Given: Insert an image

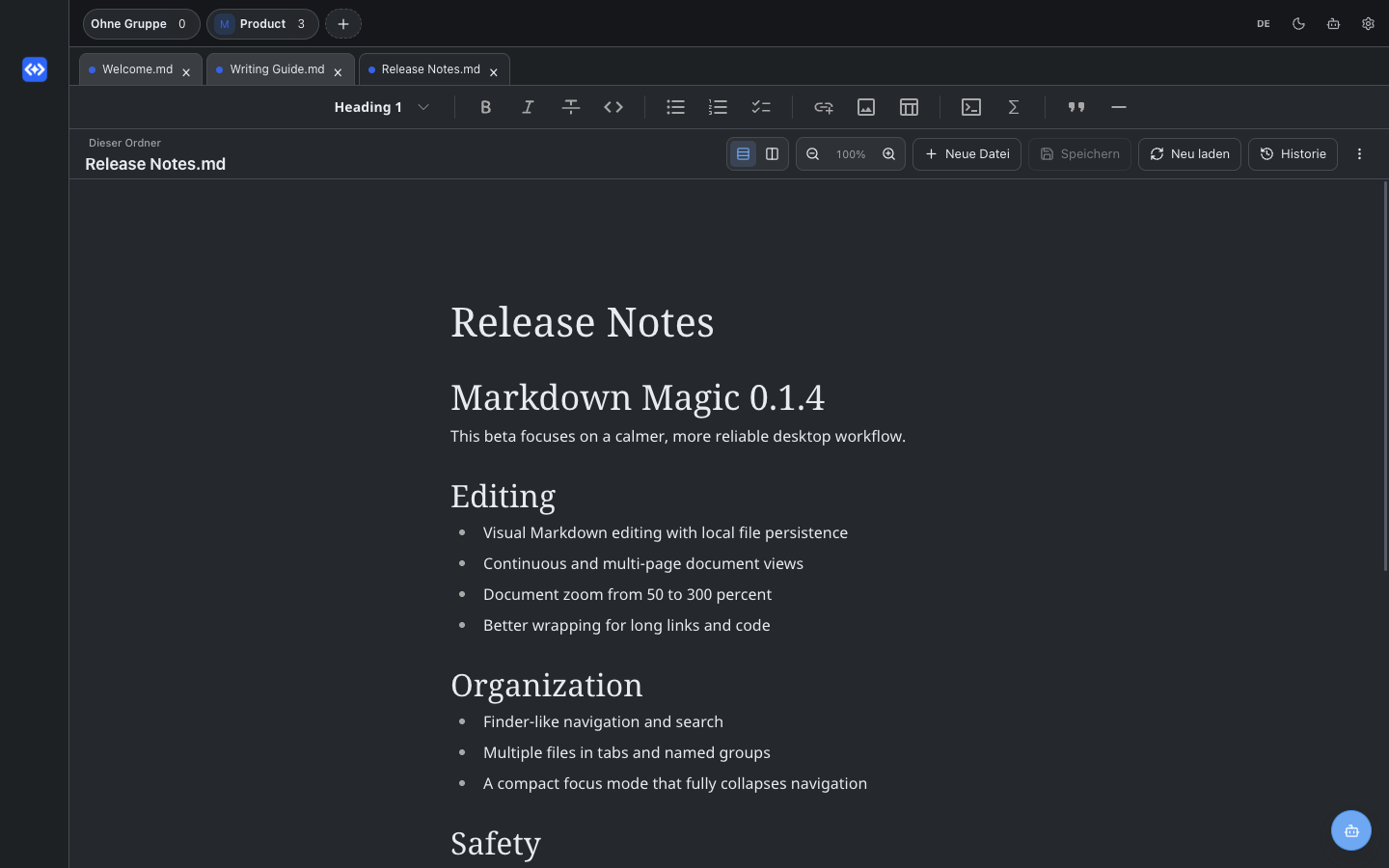Looking at the screenshot, I should [866, 107].
